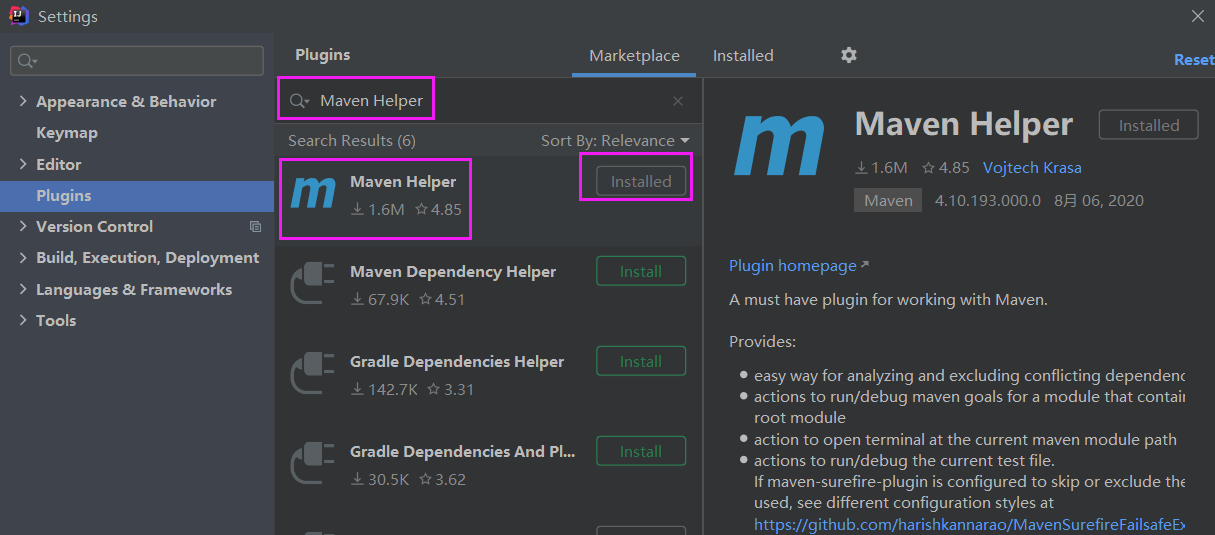Open the Vojtech Krasa author link
1215x535 pixels.
pyautogui.click(x=1032, y=168)
